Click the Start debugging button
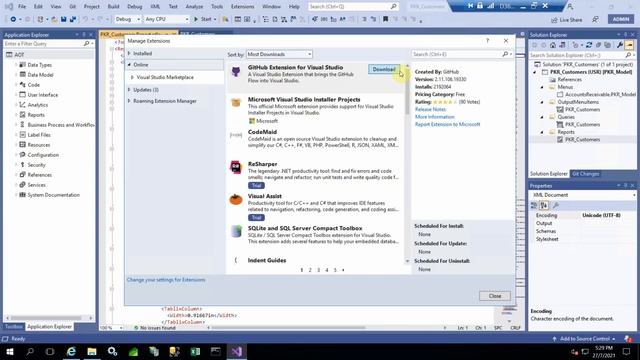Screen dimensions: 640x360 [203, 19]
